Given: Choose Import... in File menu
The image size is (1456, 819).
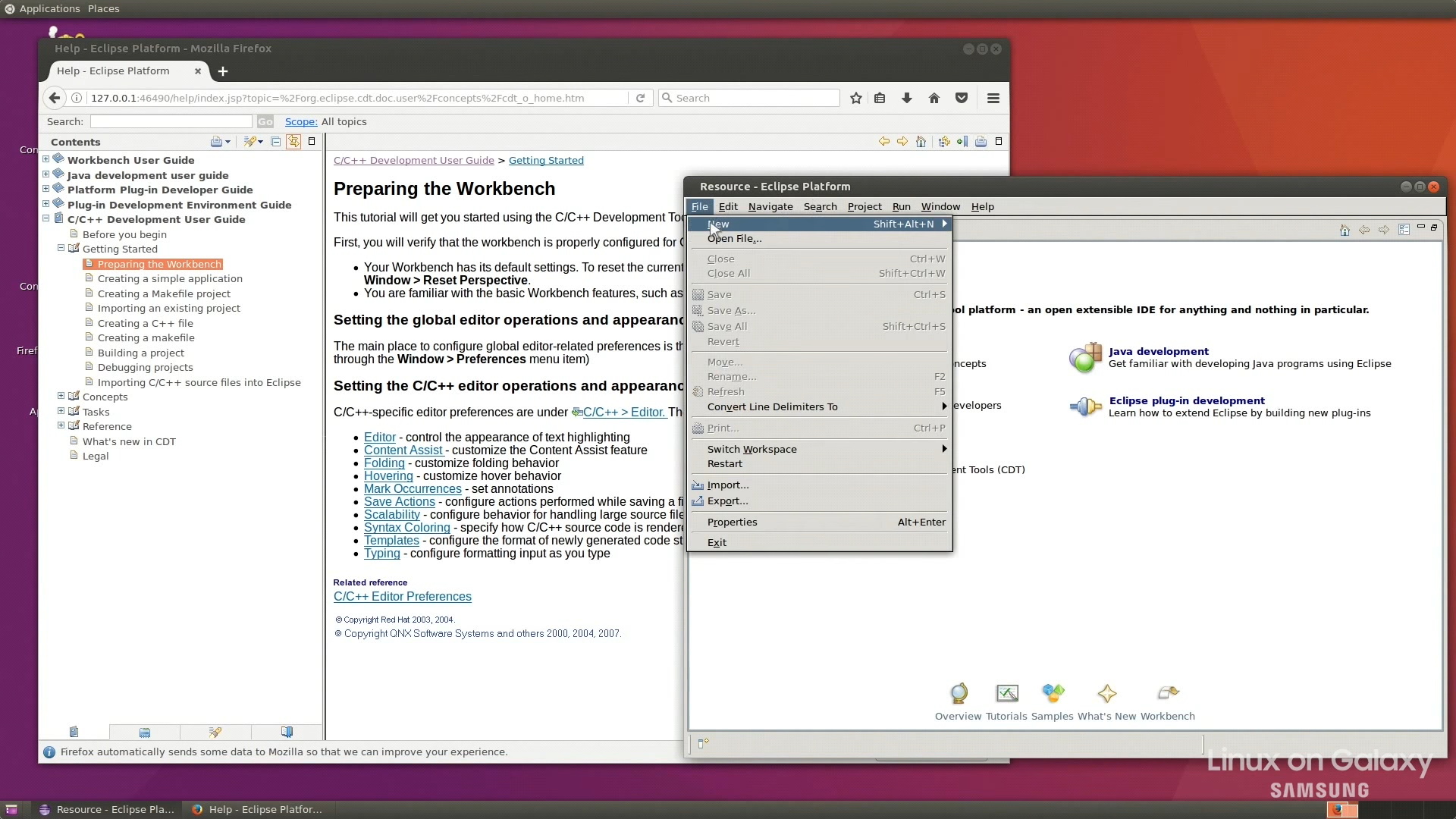Looking at the screenshot, I should tap(819, 485).
